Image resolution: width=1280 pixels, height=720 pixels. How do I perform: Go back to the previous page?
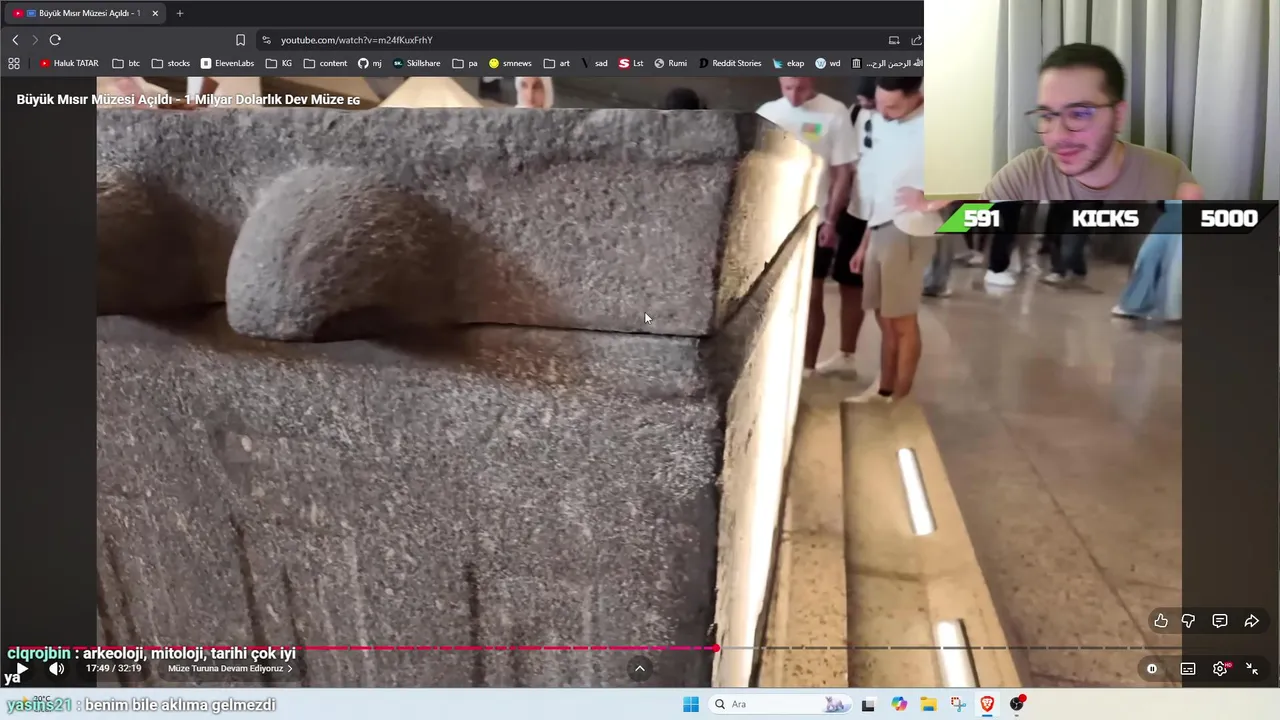click(15, 40)
